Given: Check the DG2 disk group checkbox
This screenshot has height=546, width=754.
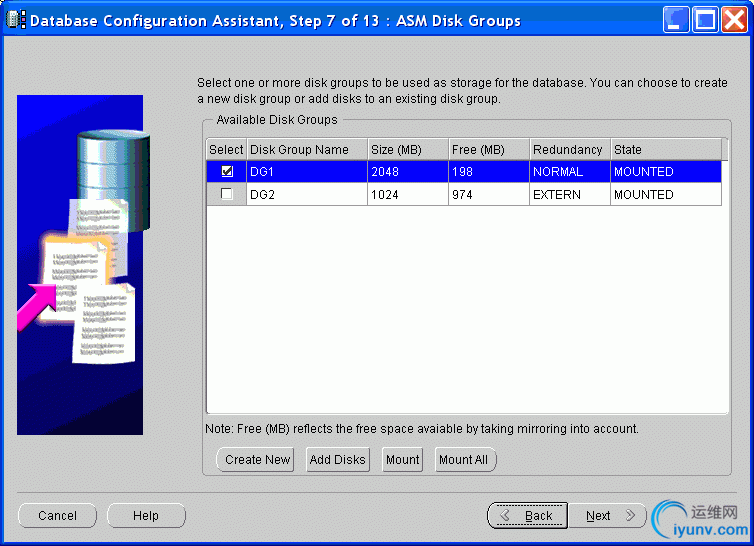Looking at the screenshot, I should pyautogui.click(x=226, y=194).
